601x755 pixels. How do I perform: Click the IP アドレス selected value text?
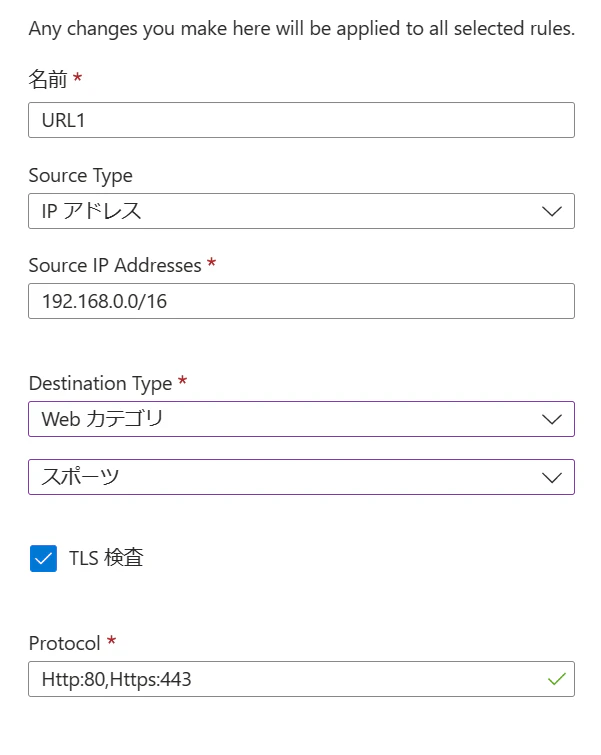click(91, 211)
